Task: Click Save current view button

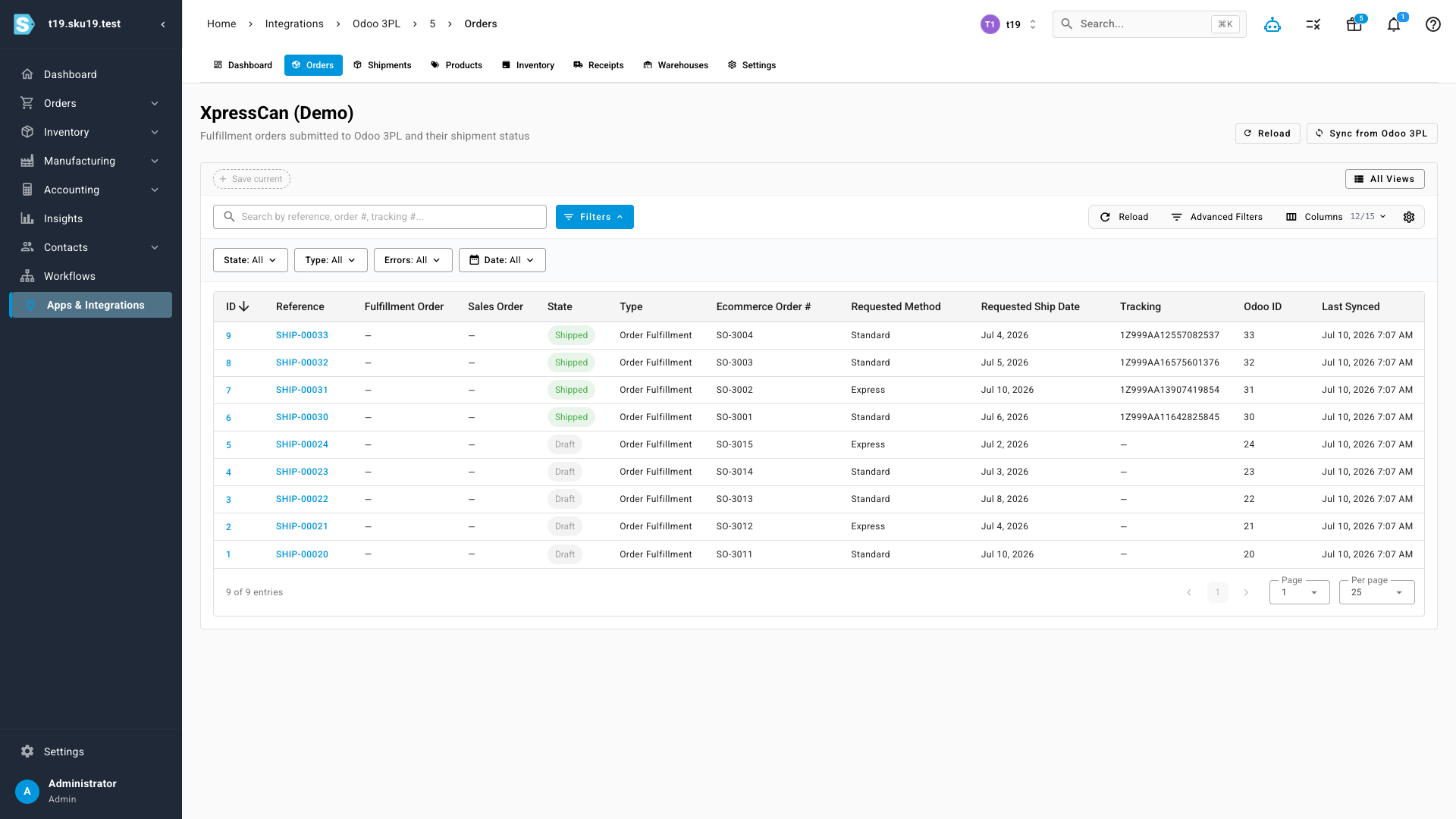Action: (252, 179)
